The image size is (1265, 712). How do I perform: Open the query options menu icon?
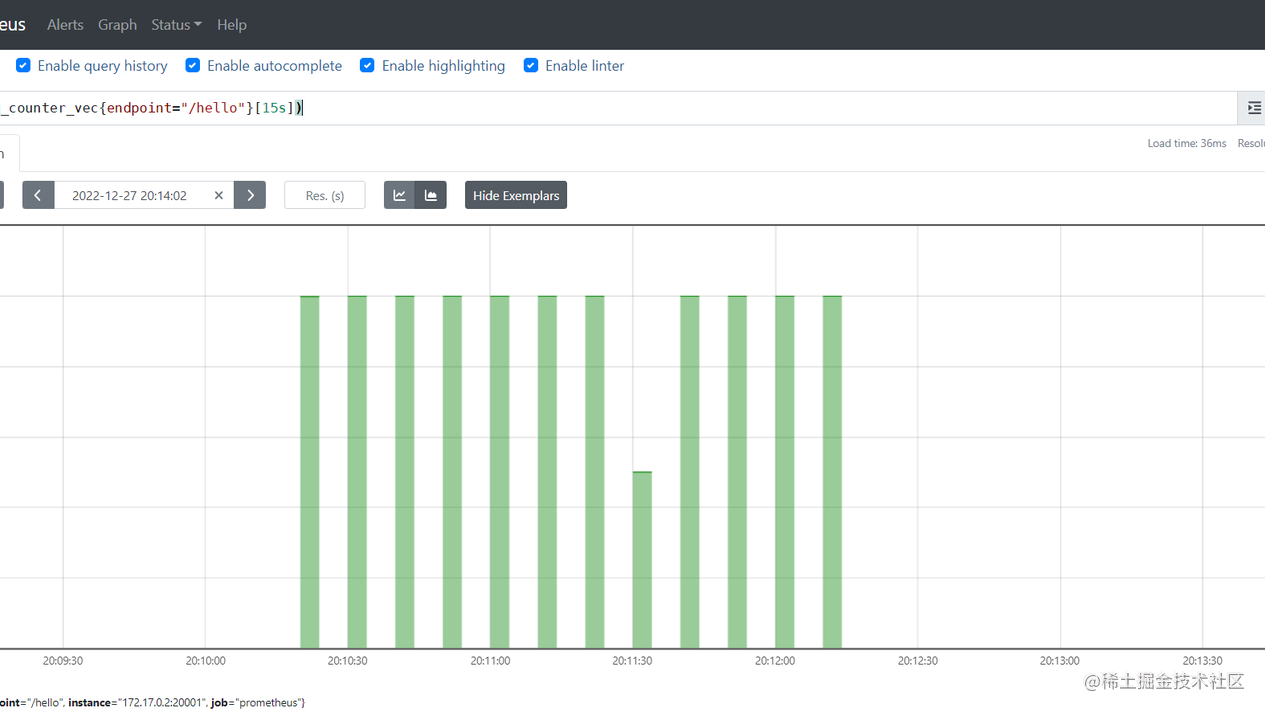[1253, 107]
